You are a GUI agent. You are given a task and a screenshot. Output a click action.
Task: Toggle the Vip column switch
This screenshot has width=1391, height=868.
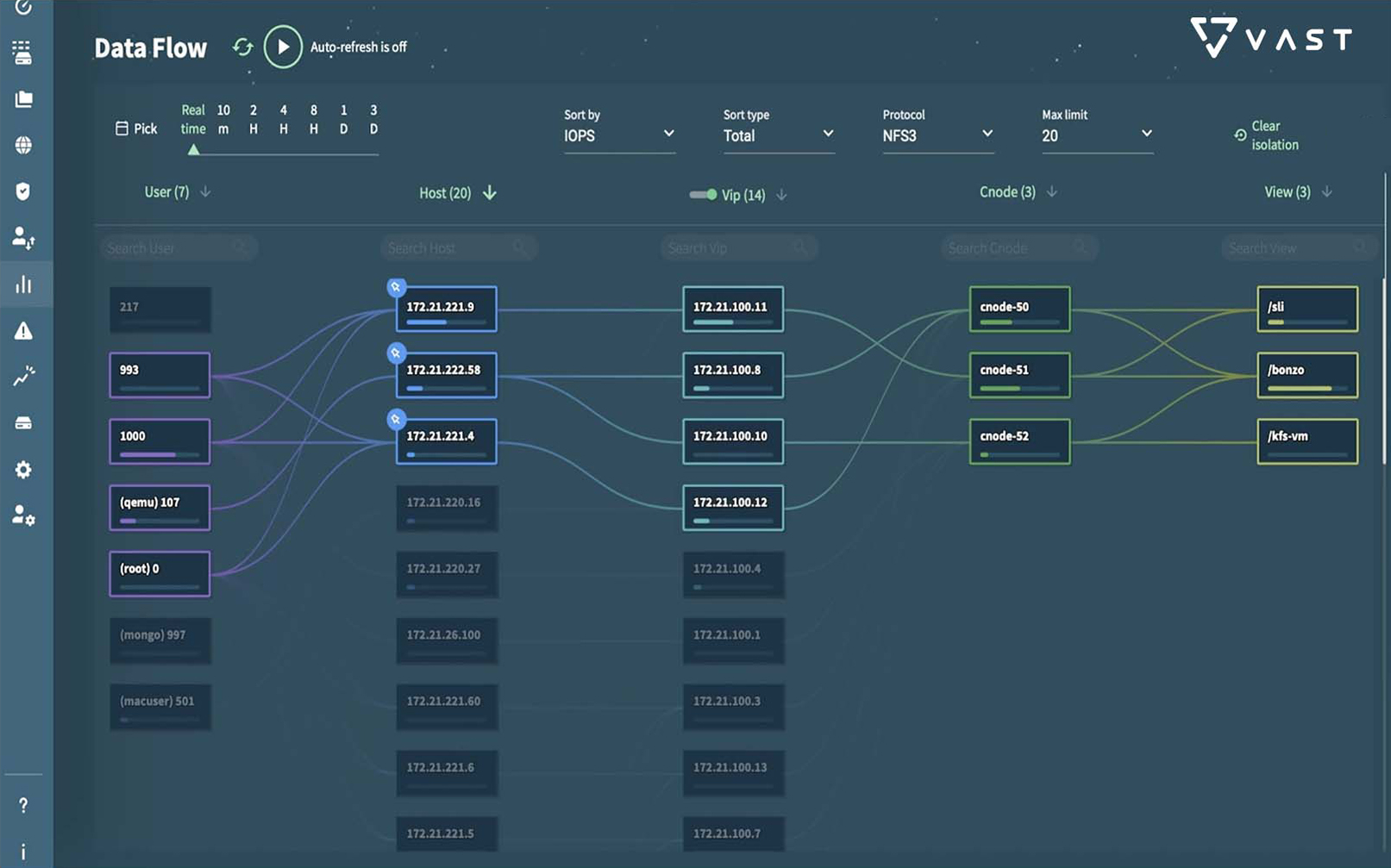[x=703, y=195]
